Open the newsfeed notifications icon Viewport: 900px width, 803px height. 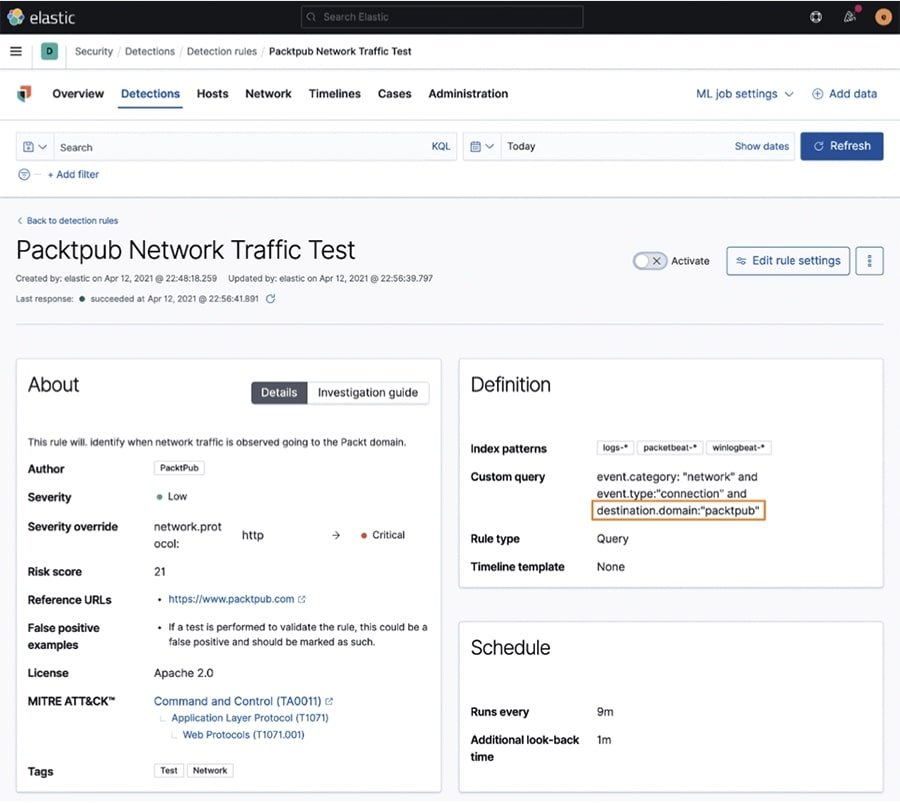point(849,17)
